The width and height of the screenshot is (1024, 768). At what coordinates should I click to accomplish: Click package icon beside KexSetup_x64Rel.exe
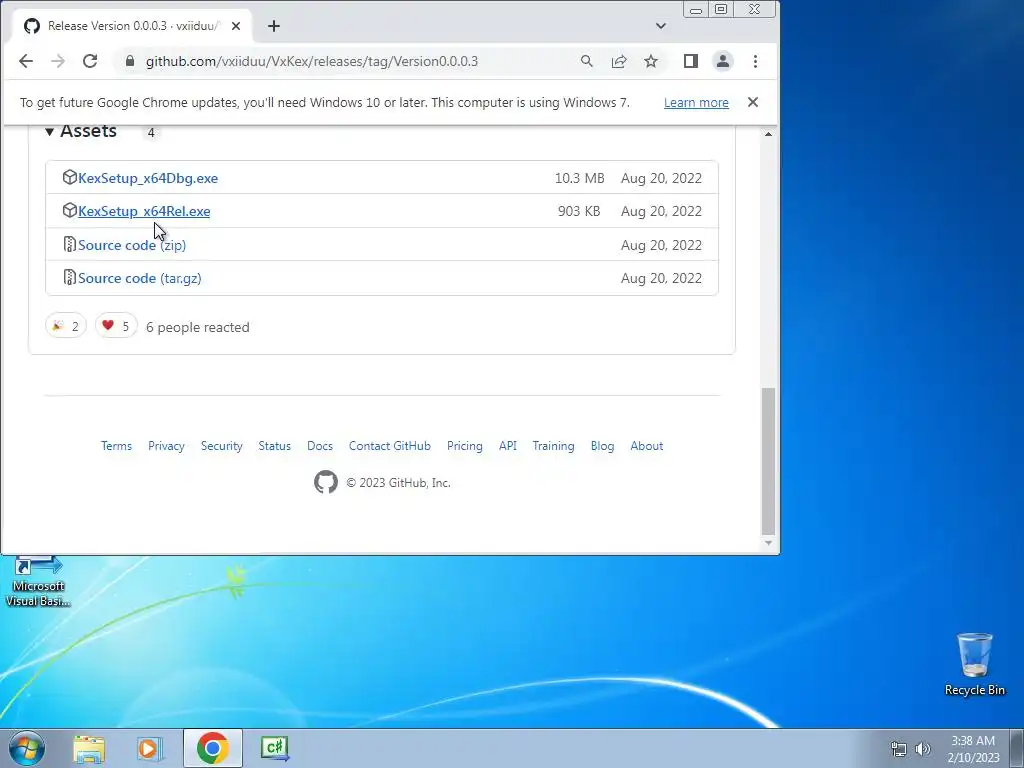(69, 211)
